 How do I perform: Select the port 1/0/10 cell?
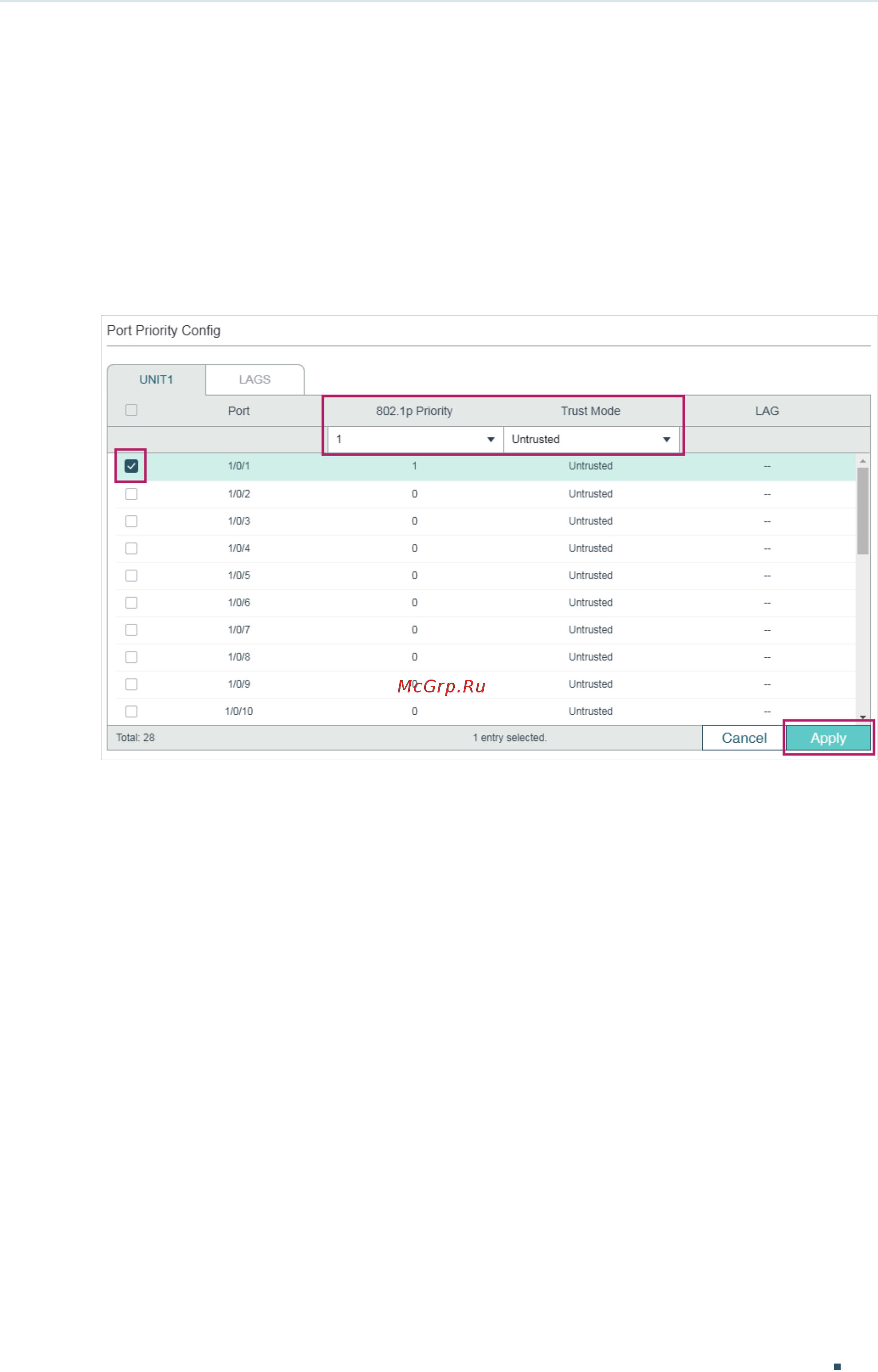coord(239,711)
